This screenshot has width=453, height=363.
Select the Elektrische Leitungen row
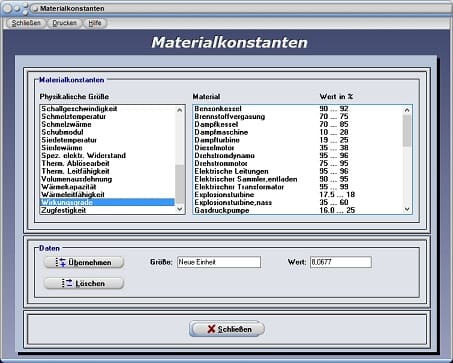tap(298, 171)
